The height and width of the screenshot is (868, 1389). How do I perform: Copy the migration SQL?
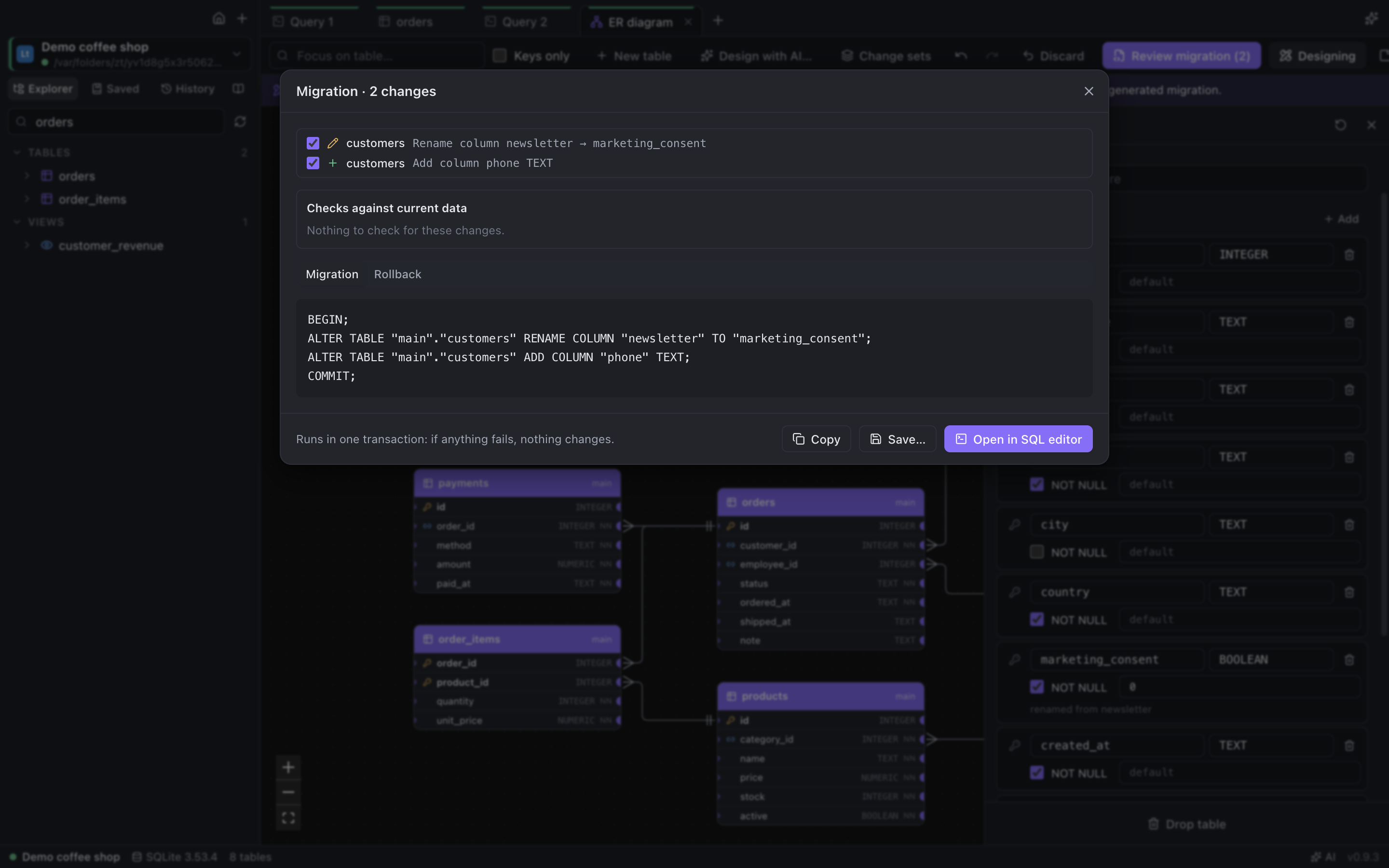pos(816,439)
